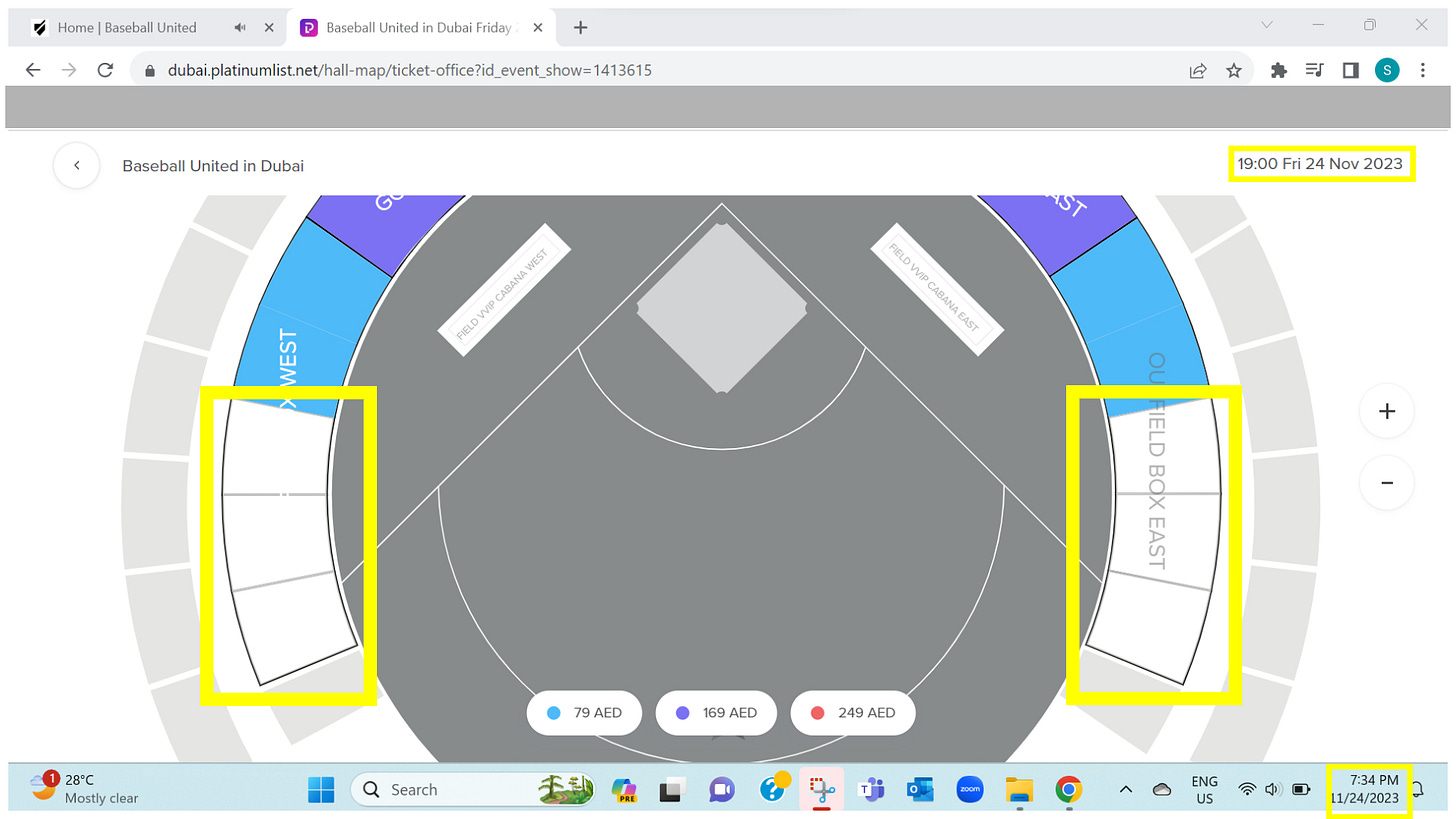The image size is (1456, 819).
Task: Bookmark this page with the star
Action: 1234,70
